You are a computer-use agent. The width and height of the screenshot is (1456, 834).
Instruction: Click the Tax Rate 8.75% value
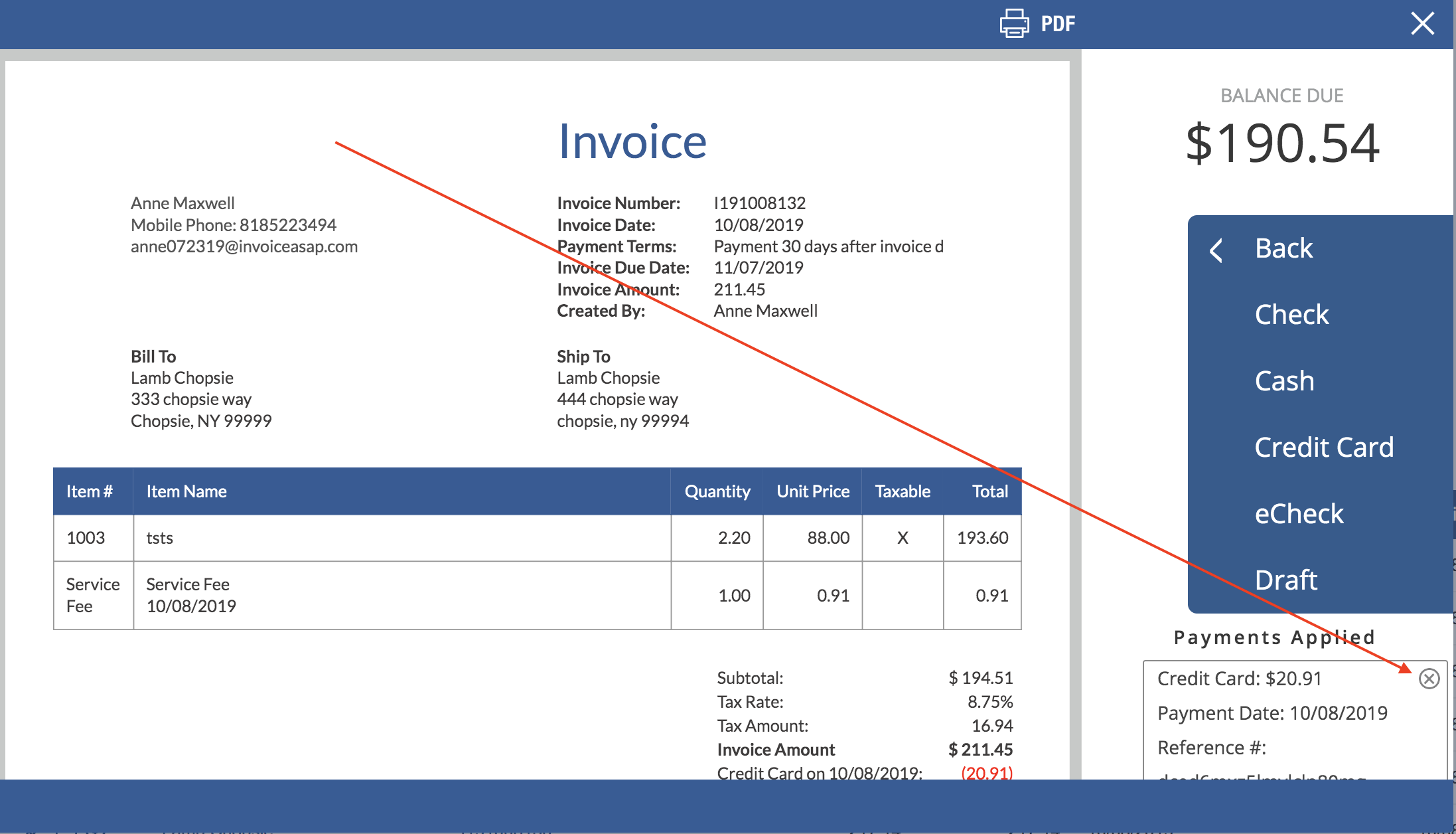click(x=990, y=702)
